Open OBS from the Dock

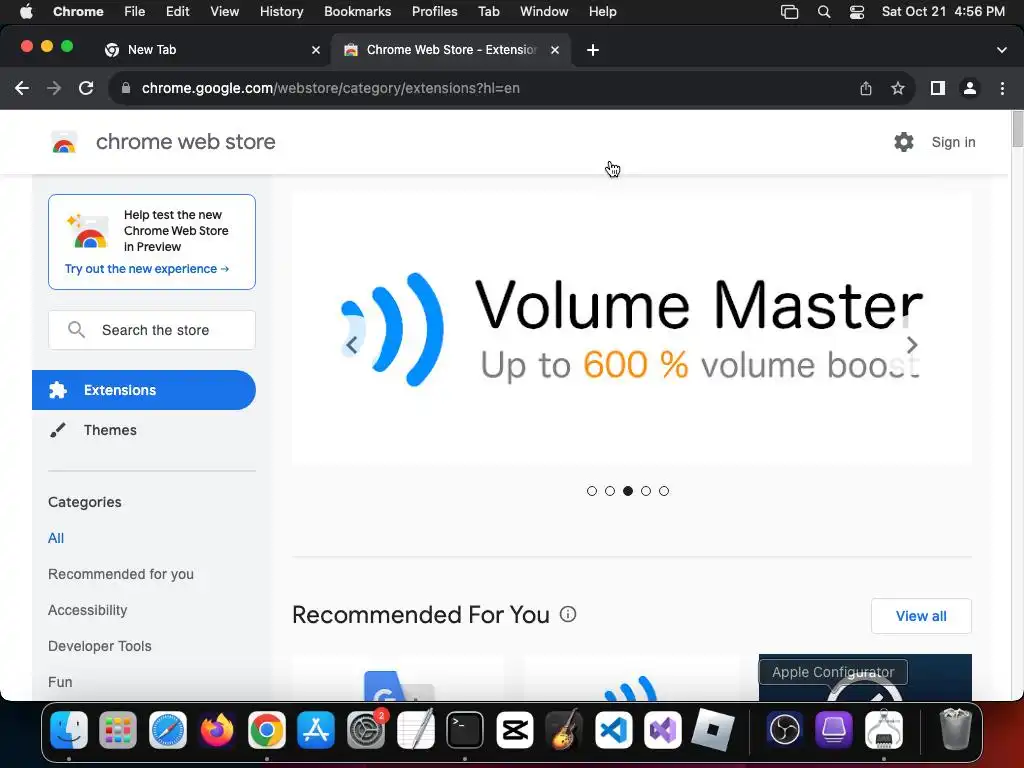pos(785,729)
